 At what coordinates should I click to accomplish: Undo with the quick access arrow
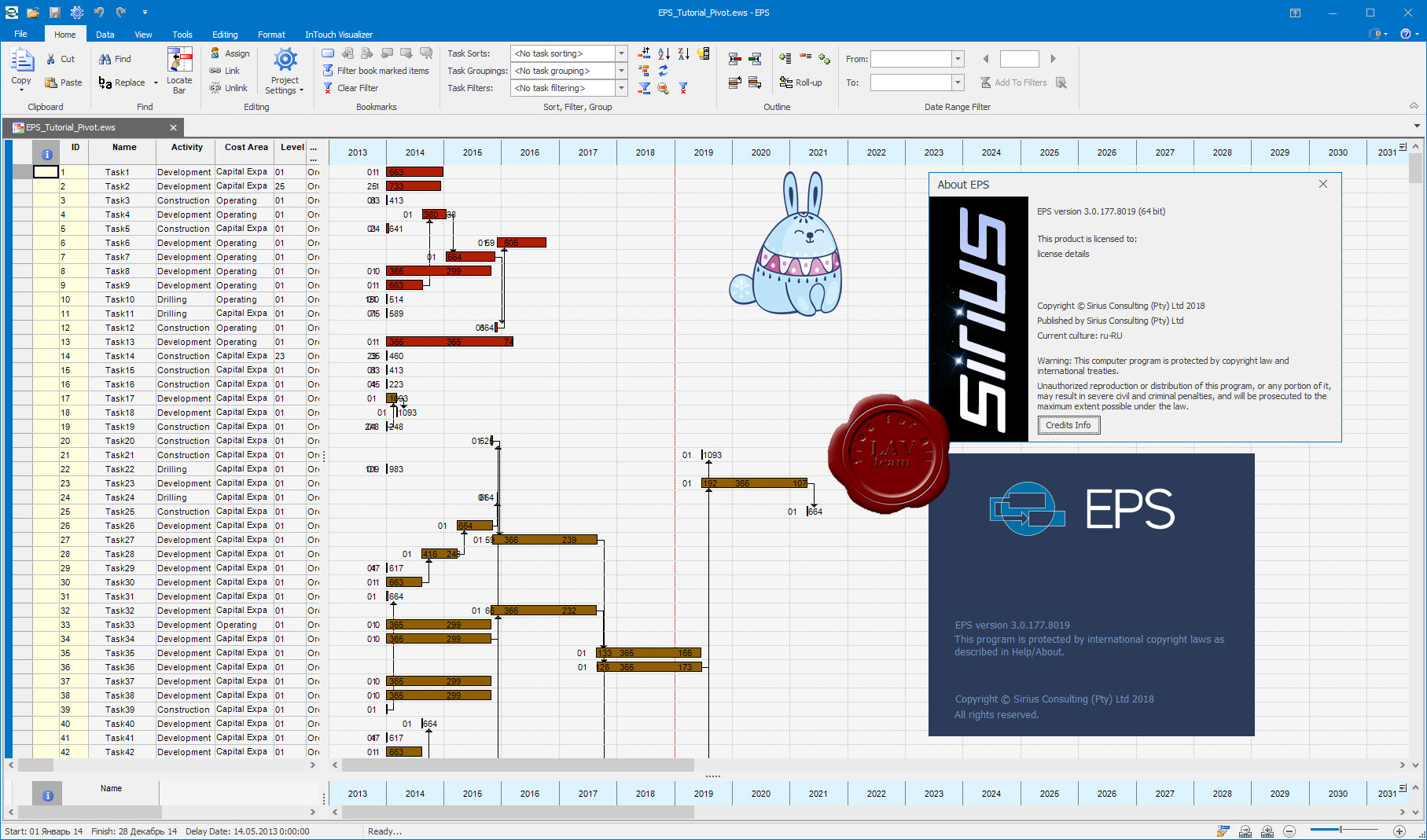(99, 13)
